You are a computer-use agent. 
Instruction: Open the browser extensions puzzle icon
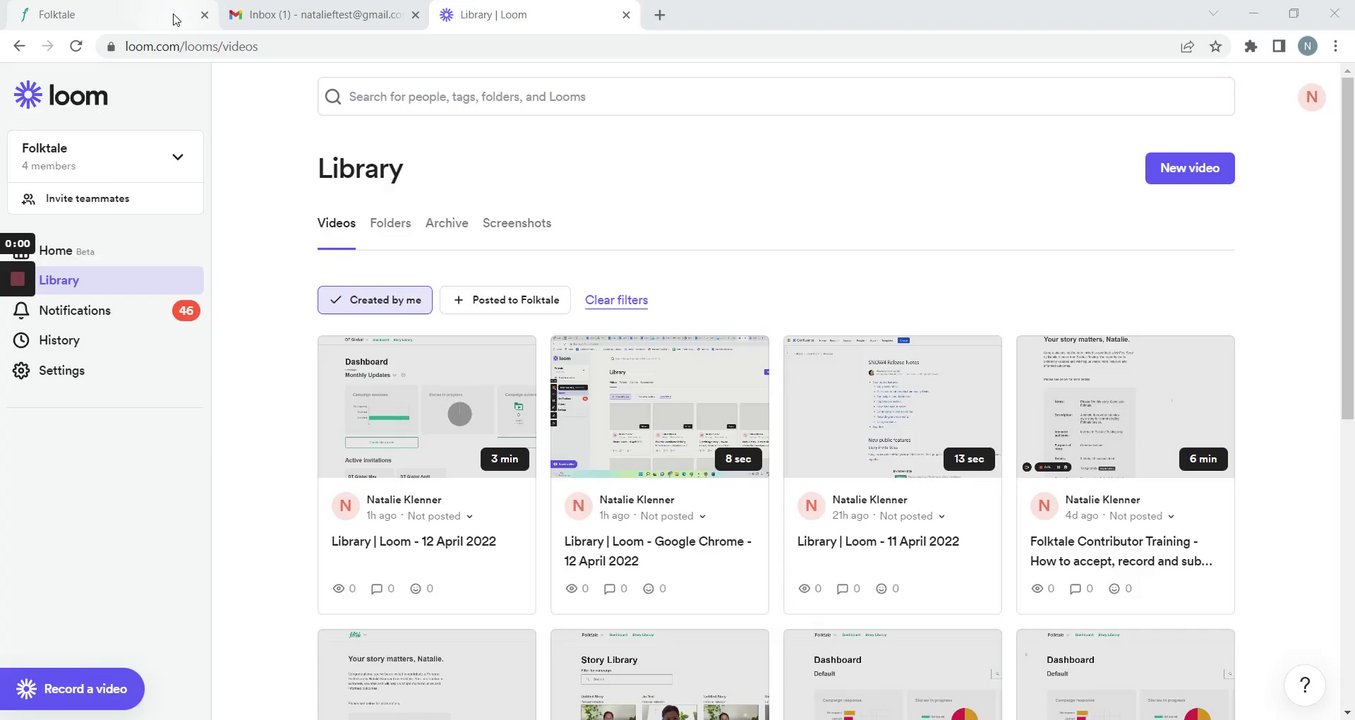tap(1251, 46)
